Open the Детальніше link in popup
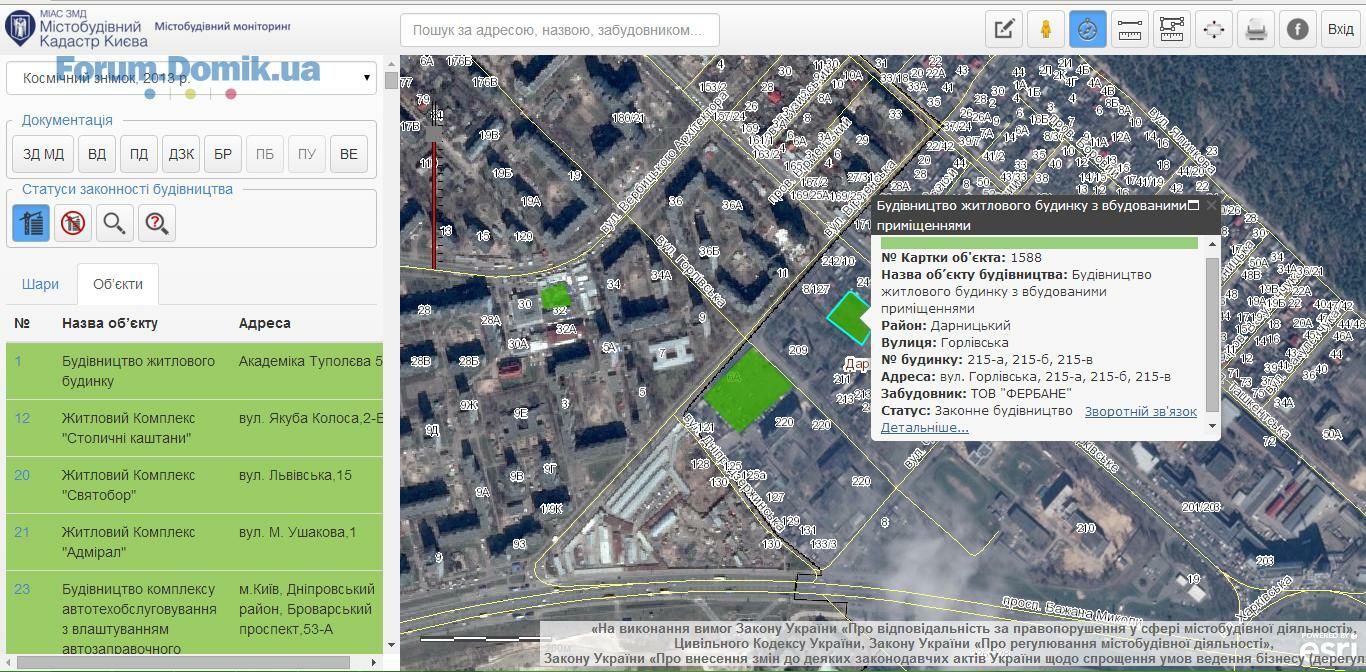Screen dimensions: 1366x672 [x=925, y=427]
